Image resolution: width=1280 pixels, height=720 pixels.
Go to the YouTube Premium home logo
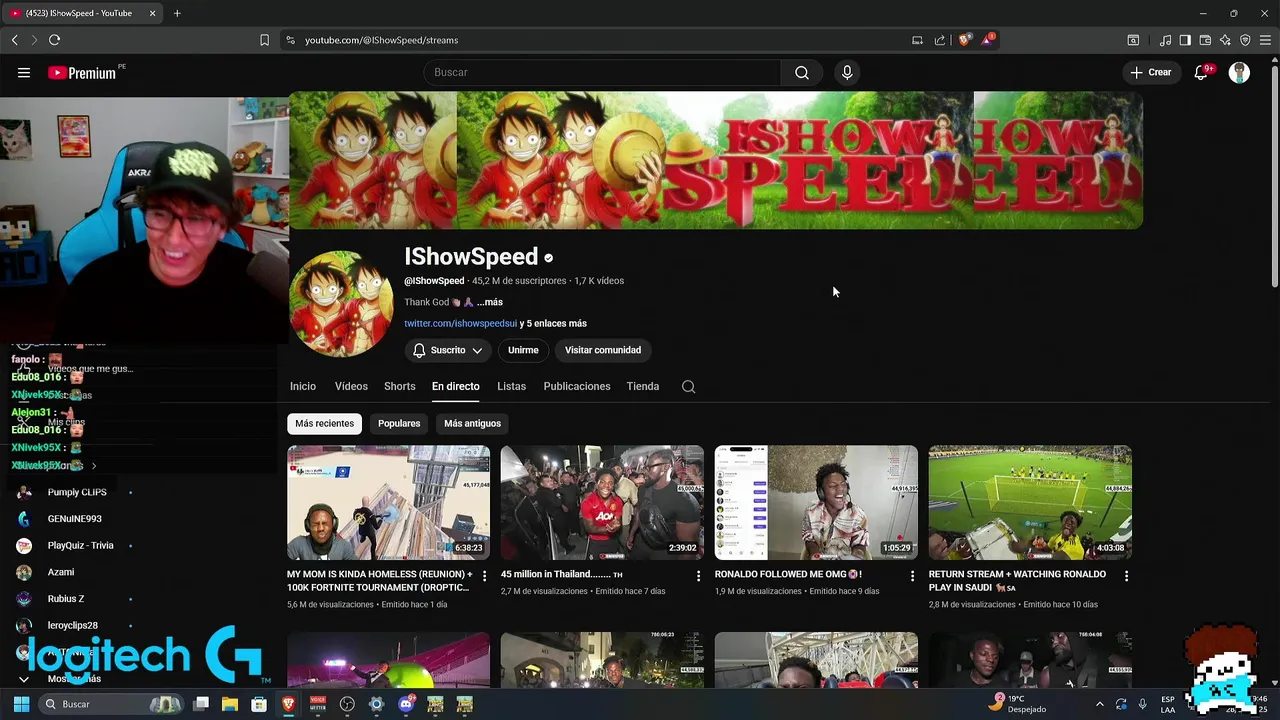pos(82,73)
